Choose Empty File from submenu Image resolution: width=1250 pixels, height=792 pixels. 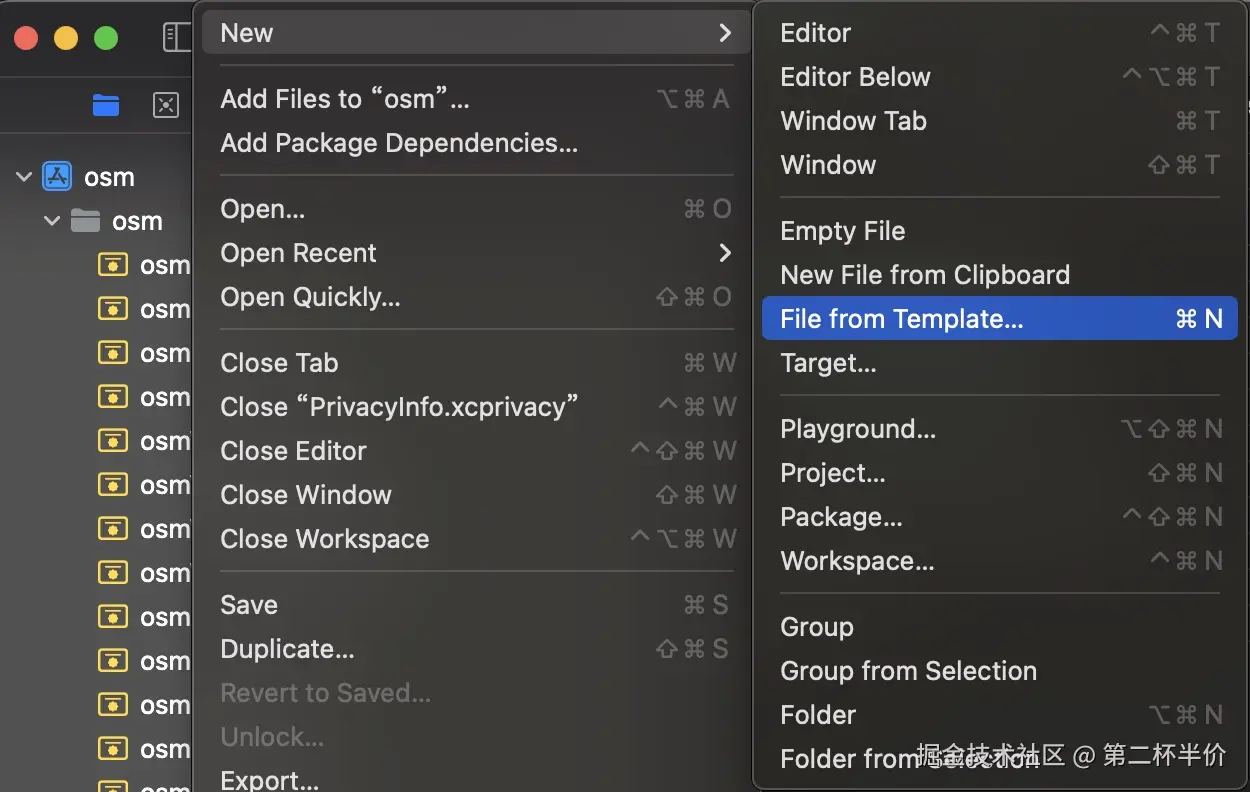842,231
